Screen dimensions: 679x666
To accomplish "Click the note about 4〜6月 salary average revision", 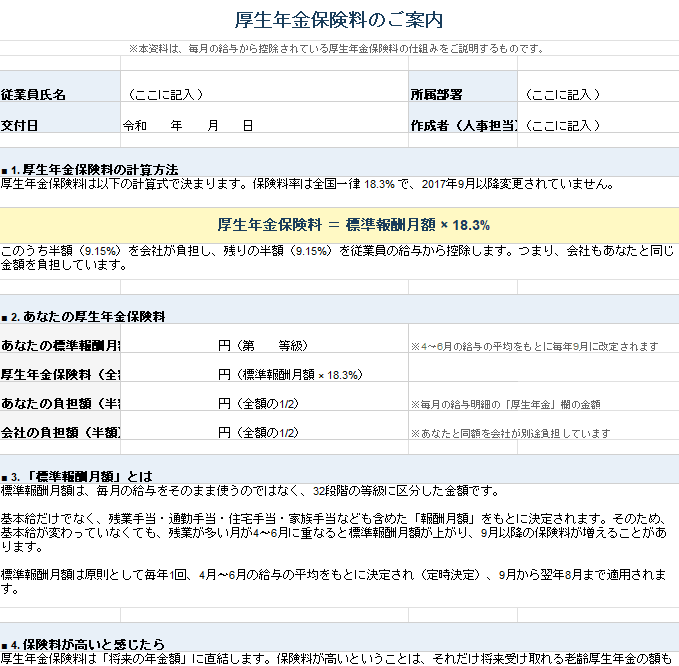I will pos(534,347).
